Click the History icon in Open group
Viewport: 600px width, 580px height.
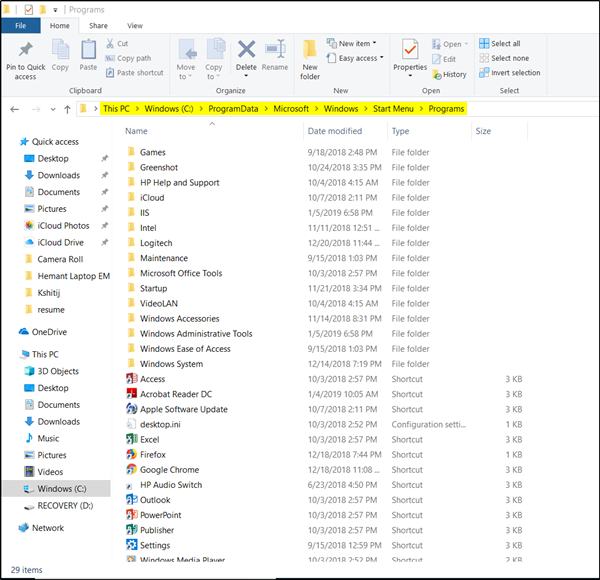click(437, 75)
